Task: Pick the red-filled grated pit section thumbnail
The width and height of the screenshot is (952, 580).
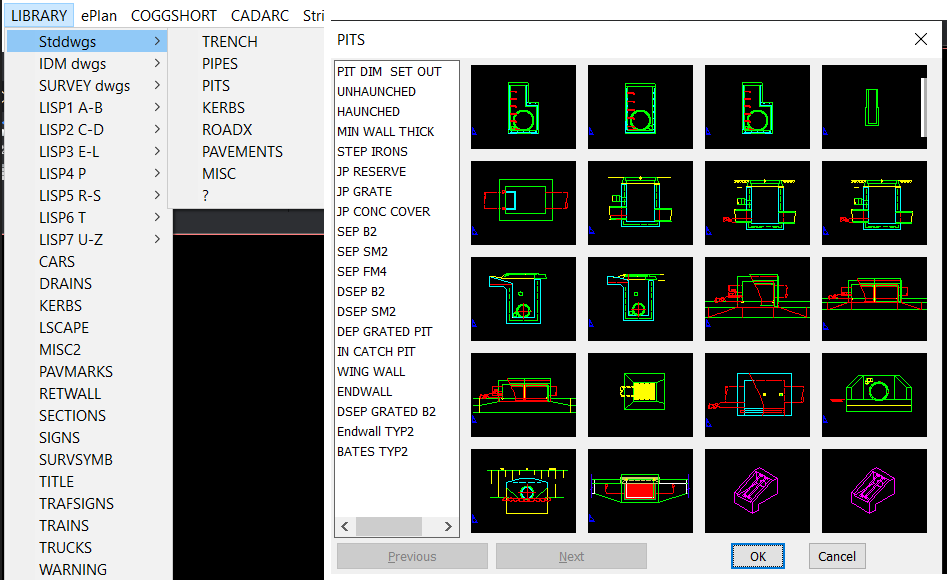Action: point(640,491)
